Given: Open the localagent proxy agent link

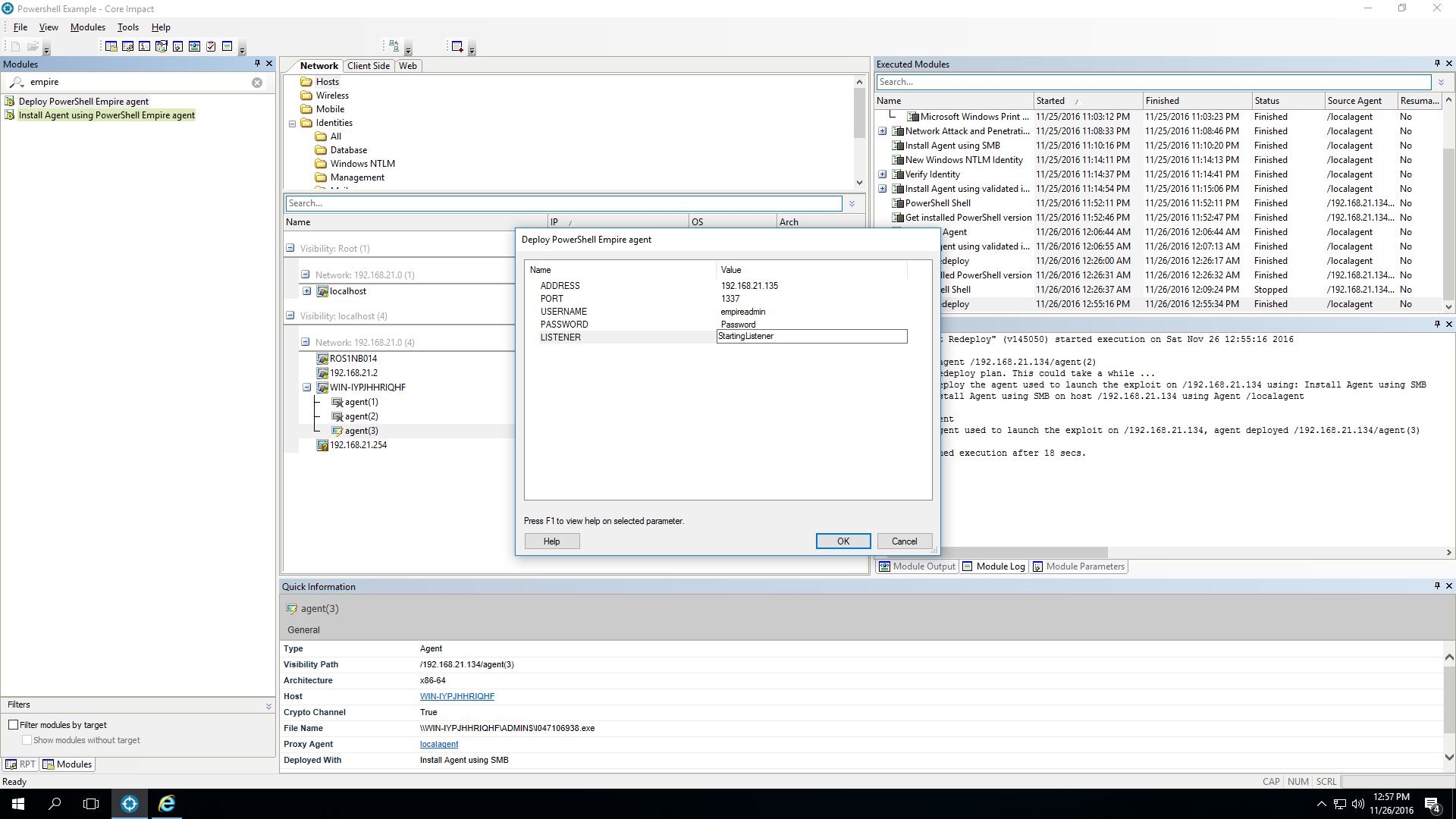Looking at the screenshot, I should (439, 744).
